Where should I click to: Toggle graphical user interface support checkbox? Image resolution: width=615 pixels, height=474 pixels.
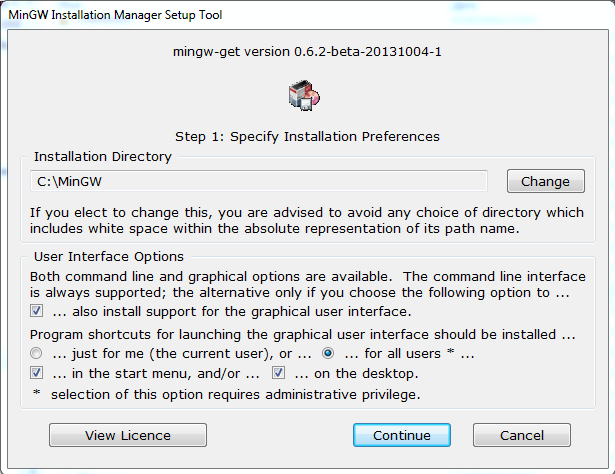[x=36, y=311]
